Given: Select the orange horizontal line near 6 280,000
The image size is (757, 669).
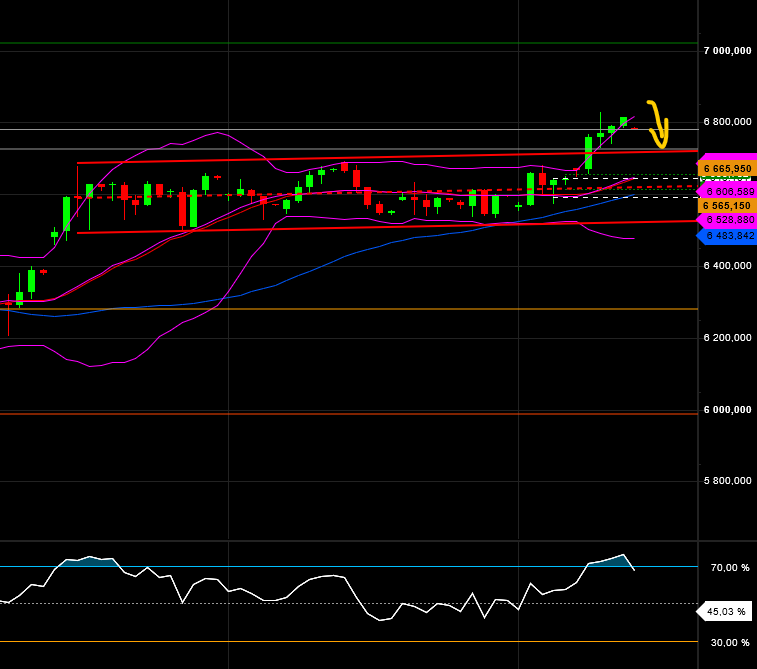Looking at the screenshot, I should 349,309.
